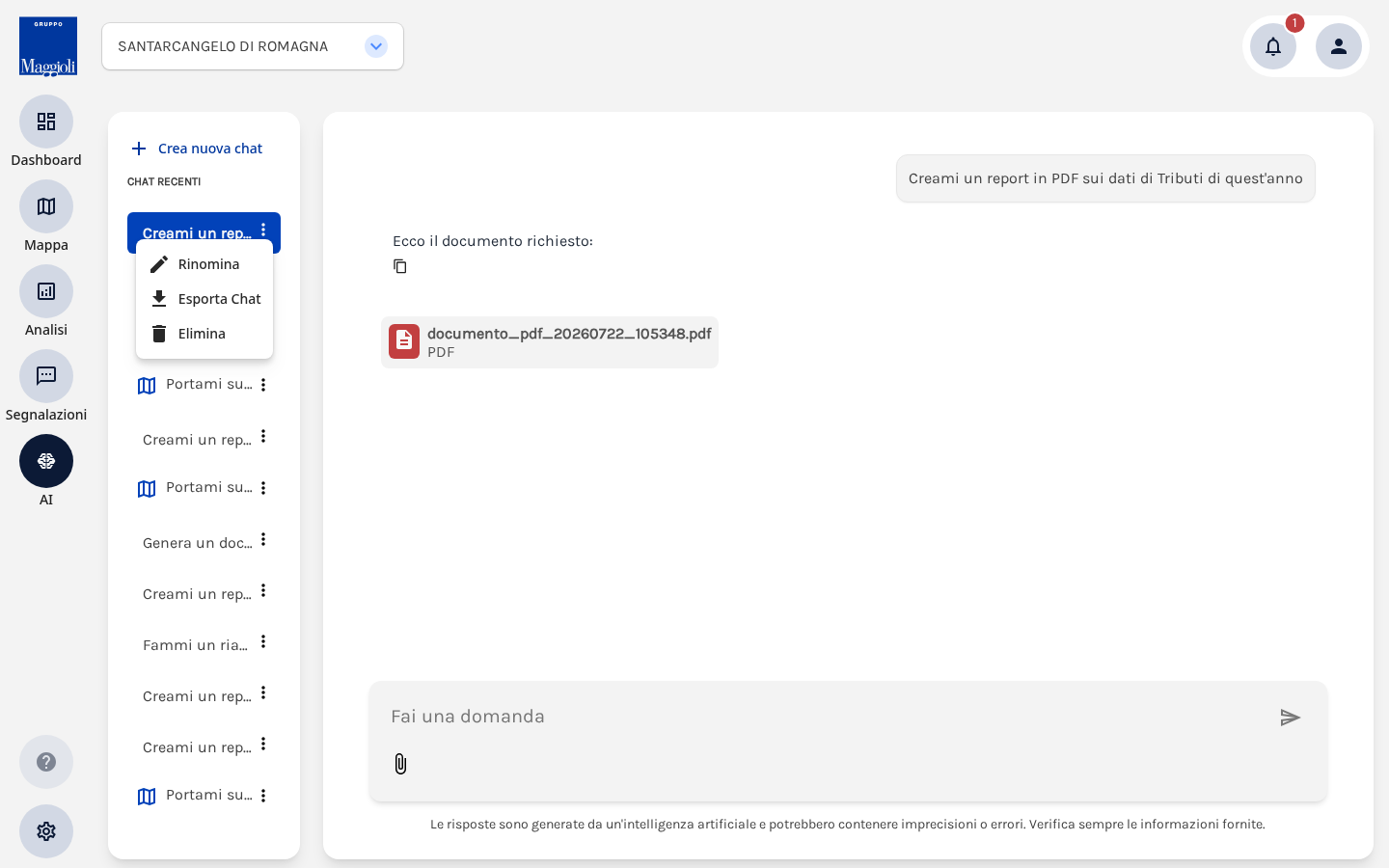The height and width of the screenshot is (868, 1389).
Task: Open the Fammi un ria chat
Action: click(x=195, y=645)
